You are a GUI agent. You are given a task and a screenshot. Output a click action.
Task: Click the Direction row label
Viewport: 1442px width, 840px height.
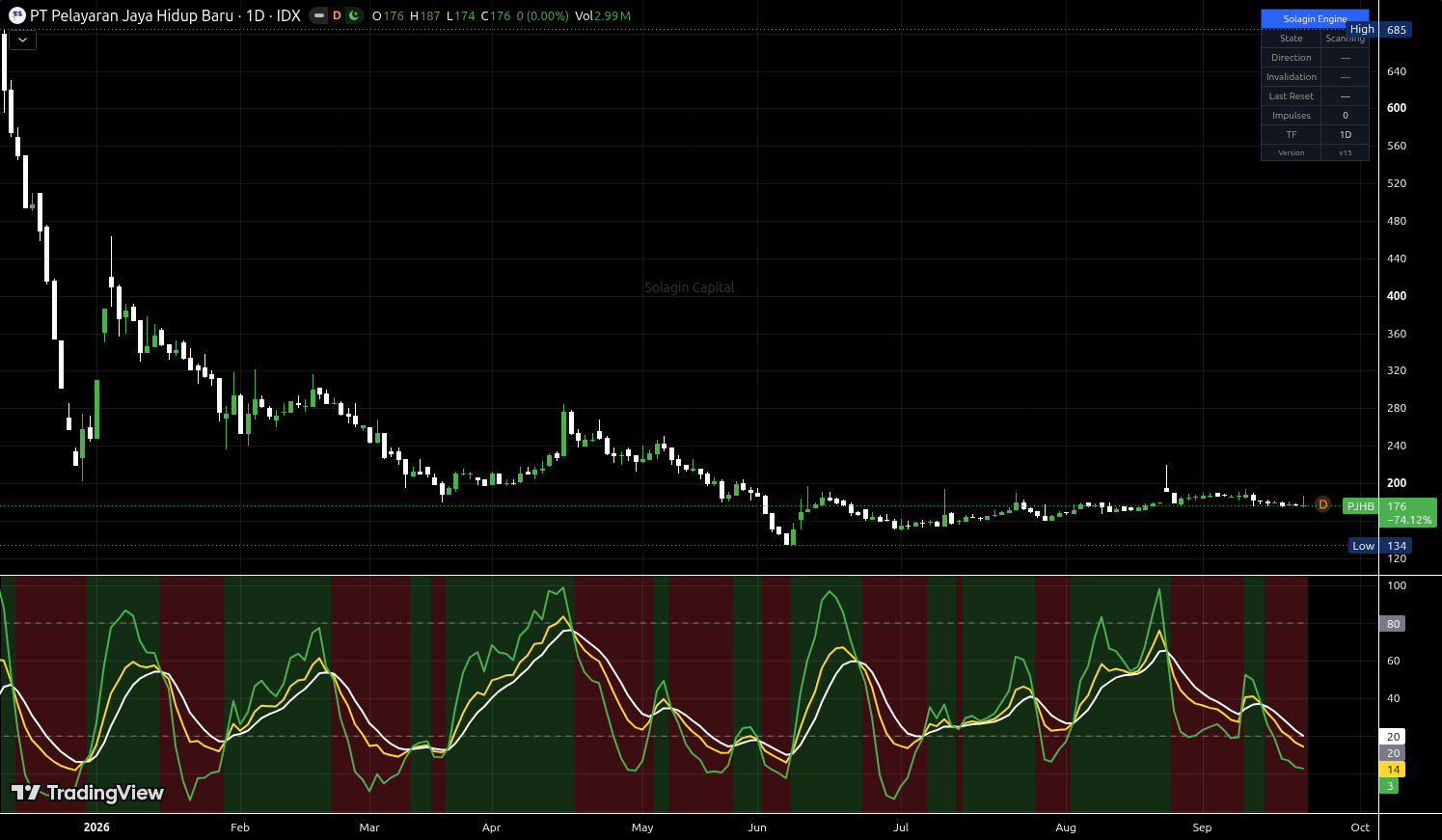point(1291,58)
